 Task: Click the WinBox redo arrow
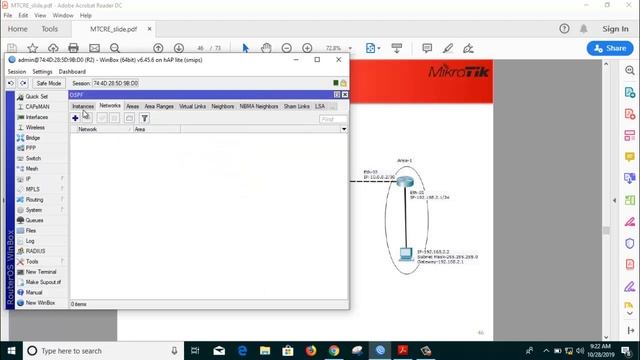pos(23,83)
